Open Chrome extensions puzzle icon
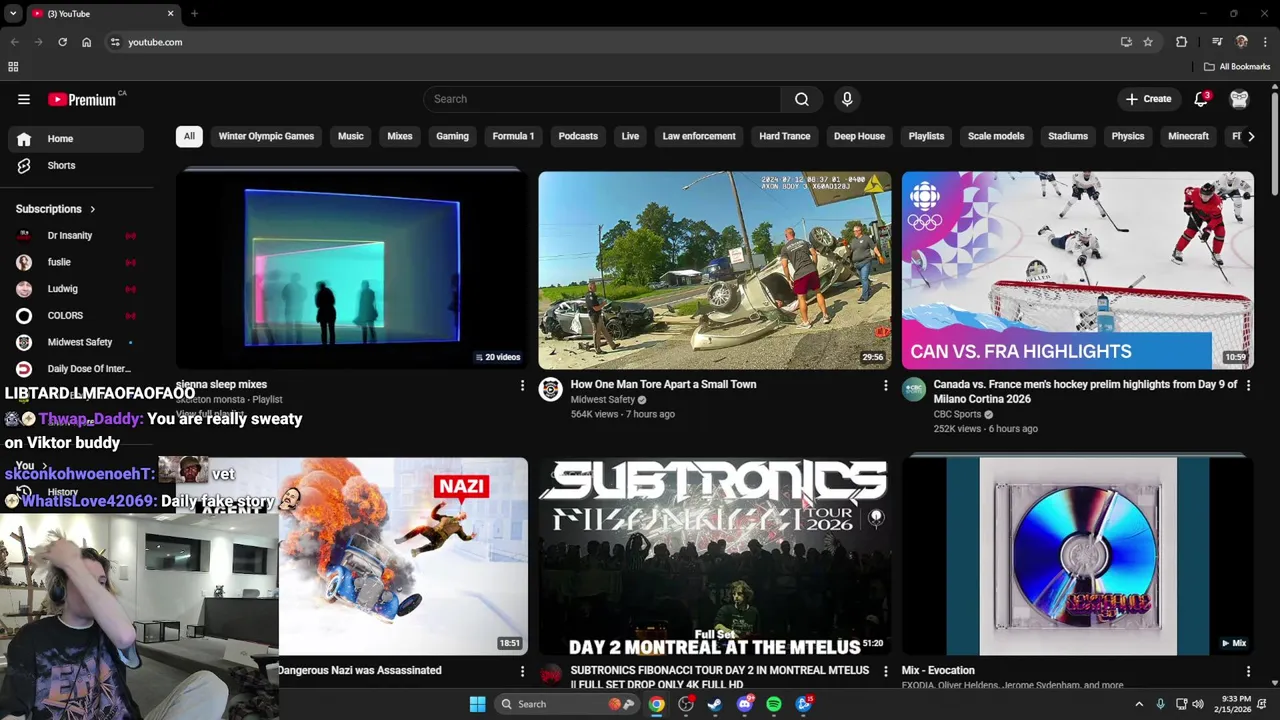This screenshot has width=1280, height=720. point(1181,42)
